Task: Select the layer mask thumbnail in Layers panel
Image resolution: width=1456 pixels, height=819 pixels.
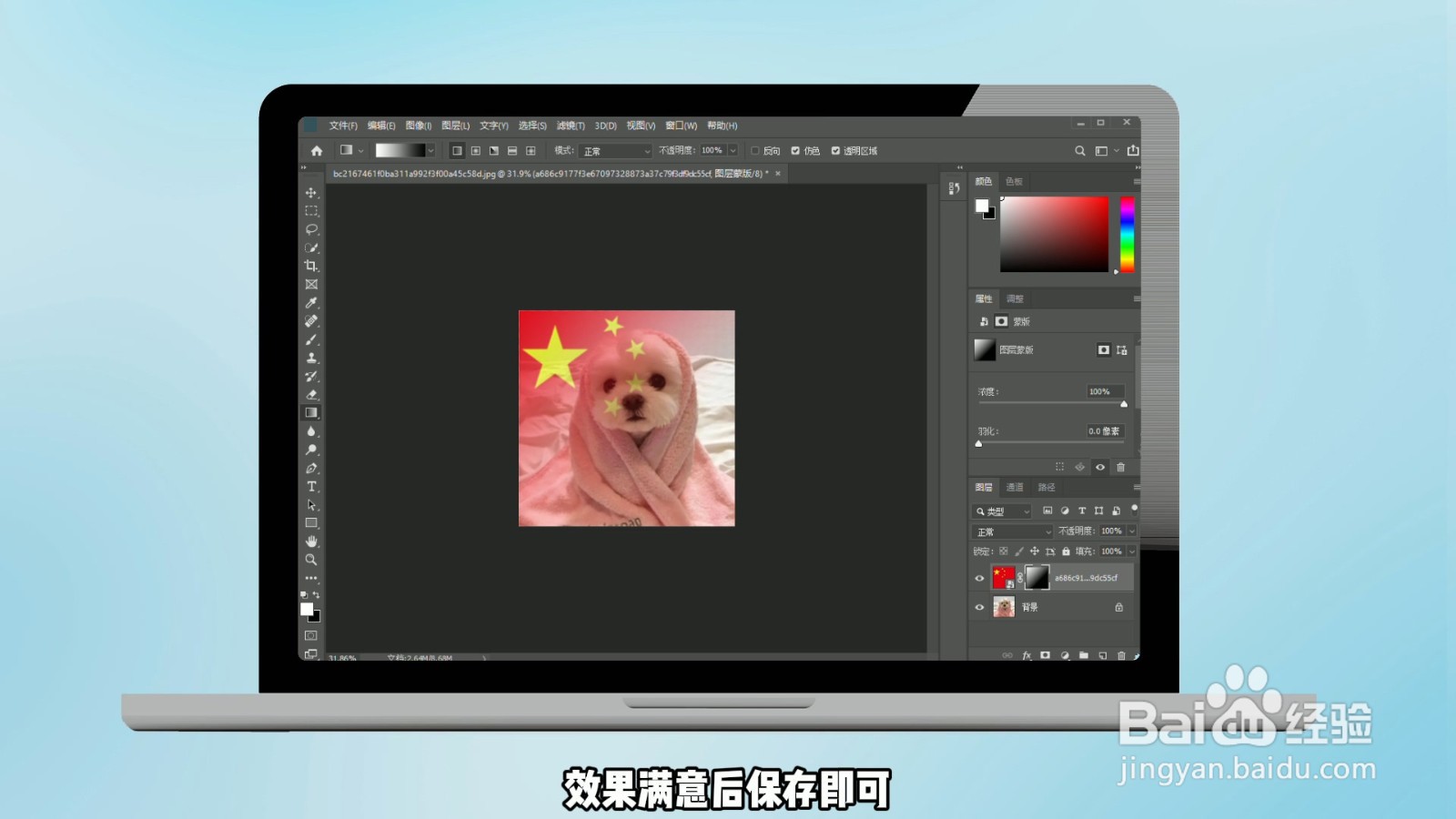Action: 1037,578
